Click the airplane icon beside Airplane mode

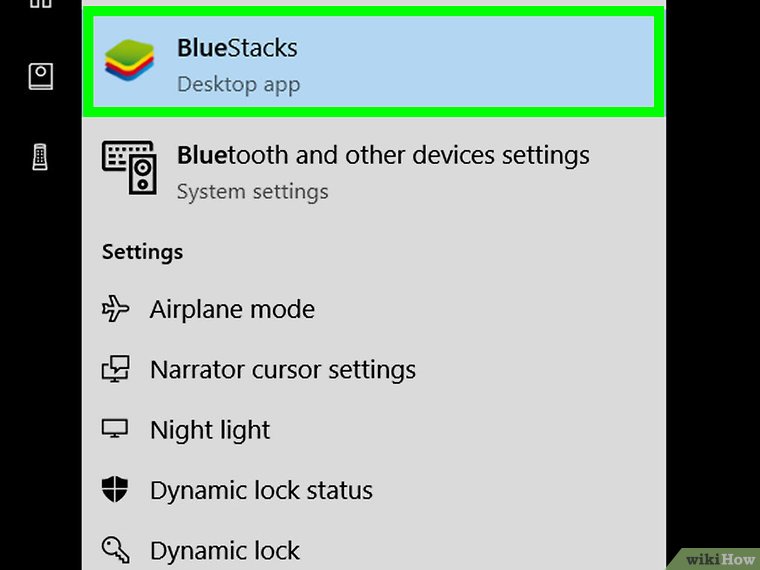pyautogui.click(x=116, y=310)
